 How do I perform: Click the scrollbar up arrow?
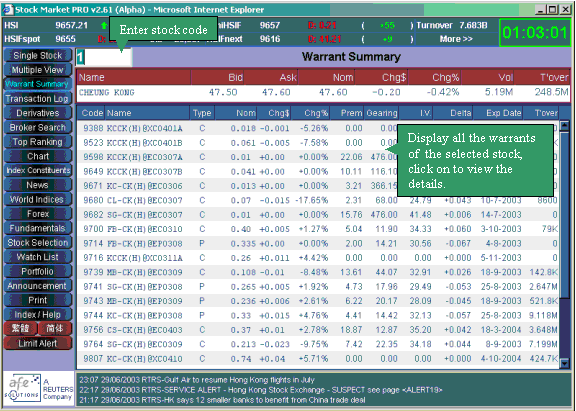[565, 126]
